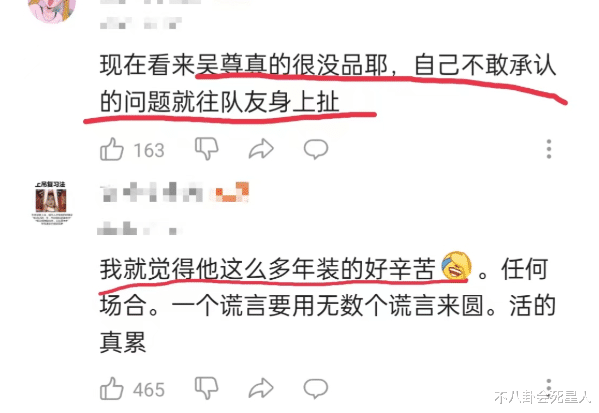
Task: Open the blurred username of the second commenter
Action: click(152, 192)
